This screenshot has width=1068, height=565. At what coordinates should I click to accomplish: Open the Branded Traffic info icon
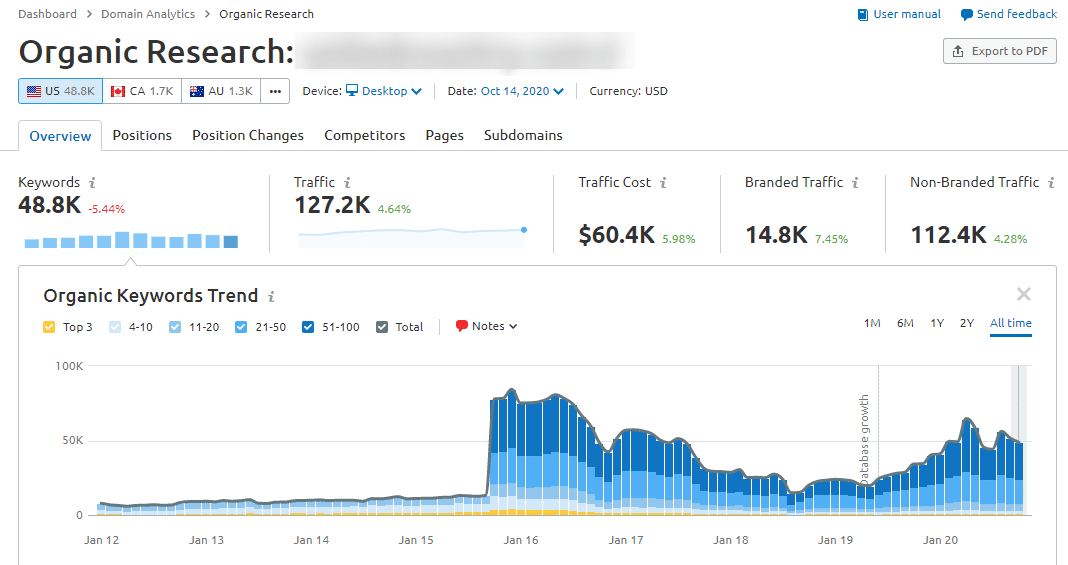coord(855,182)
